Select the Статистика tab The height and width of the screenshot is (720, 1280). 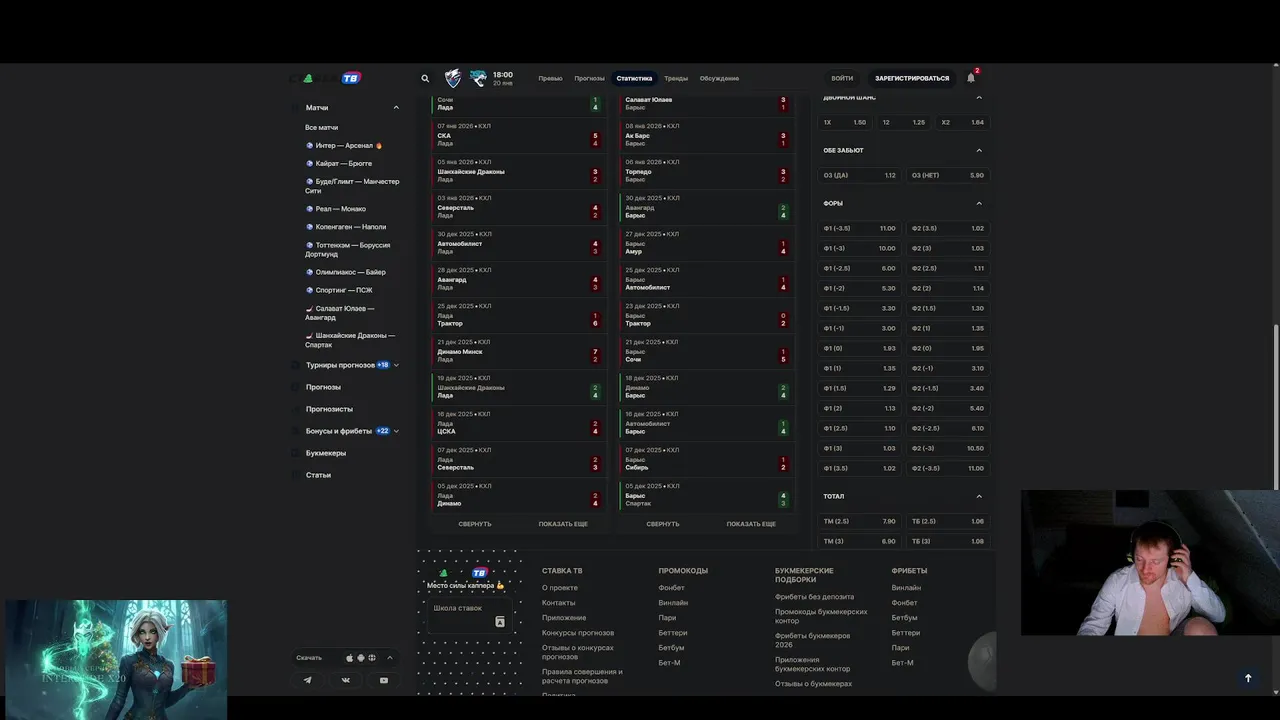pos(634,78)
